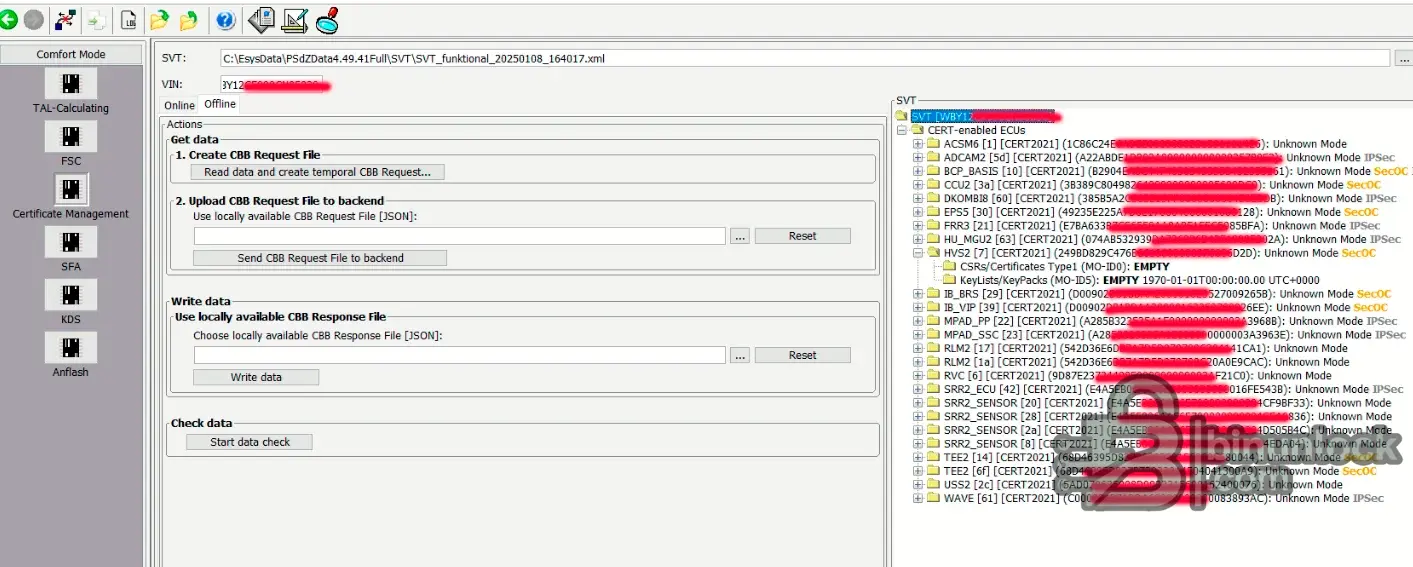Image resolution: width=1413 pixels, height=567 pixels.
Task: Click the folder icon beside the help icon
Action: tap(189, 19)
